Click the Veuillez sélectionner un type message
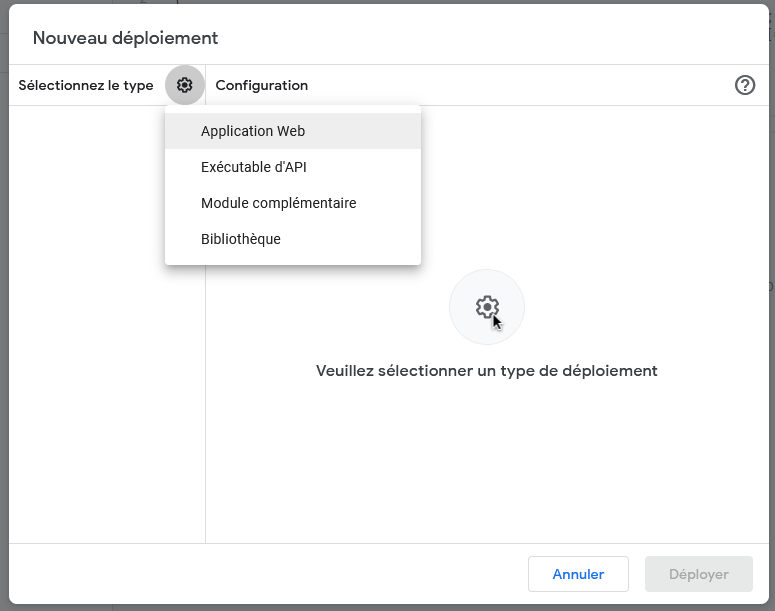 click(486, 370)
